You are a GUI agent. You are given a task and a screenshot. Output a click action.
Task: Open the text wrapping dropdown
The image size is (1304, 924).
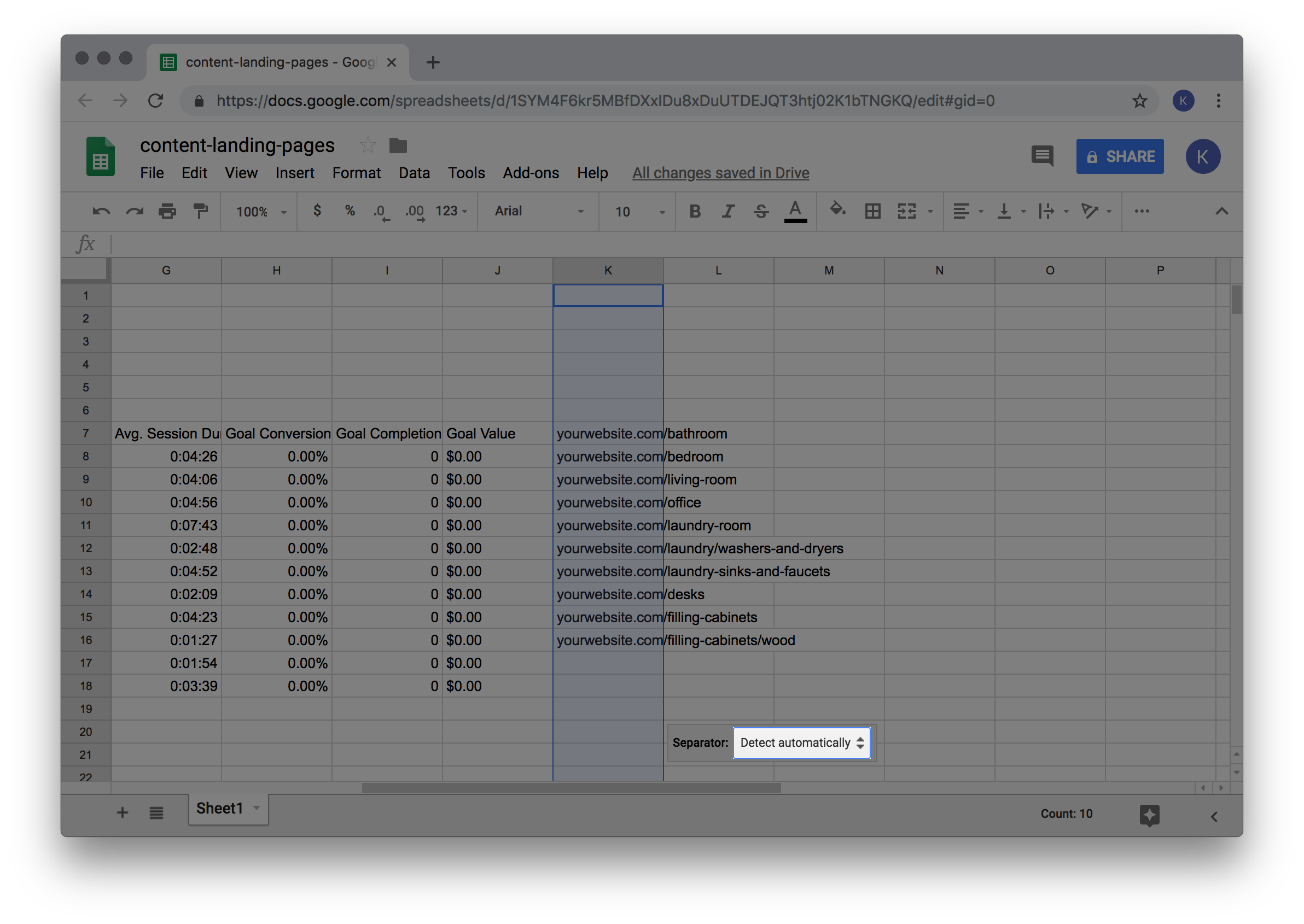1053,212
